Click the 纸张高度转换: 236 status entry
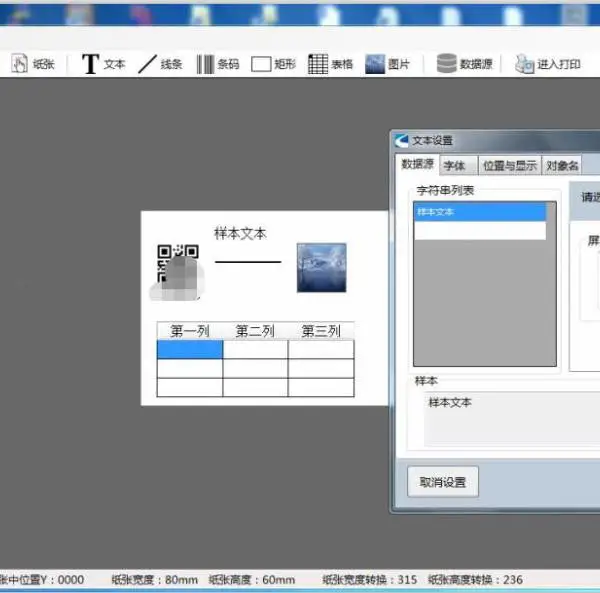600x593 pixels. (x=475, y=580)
